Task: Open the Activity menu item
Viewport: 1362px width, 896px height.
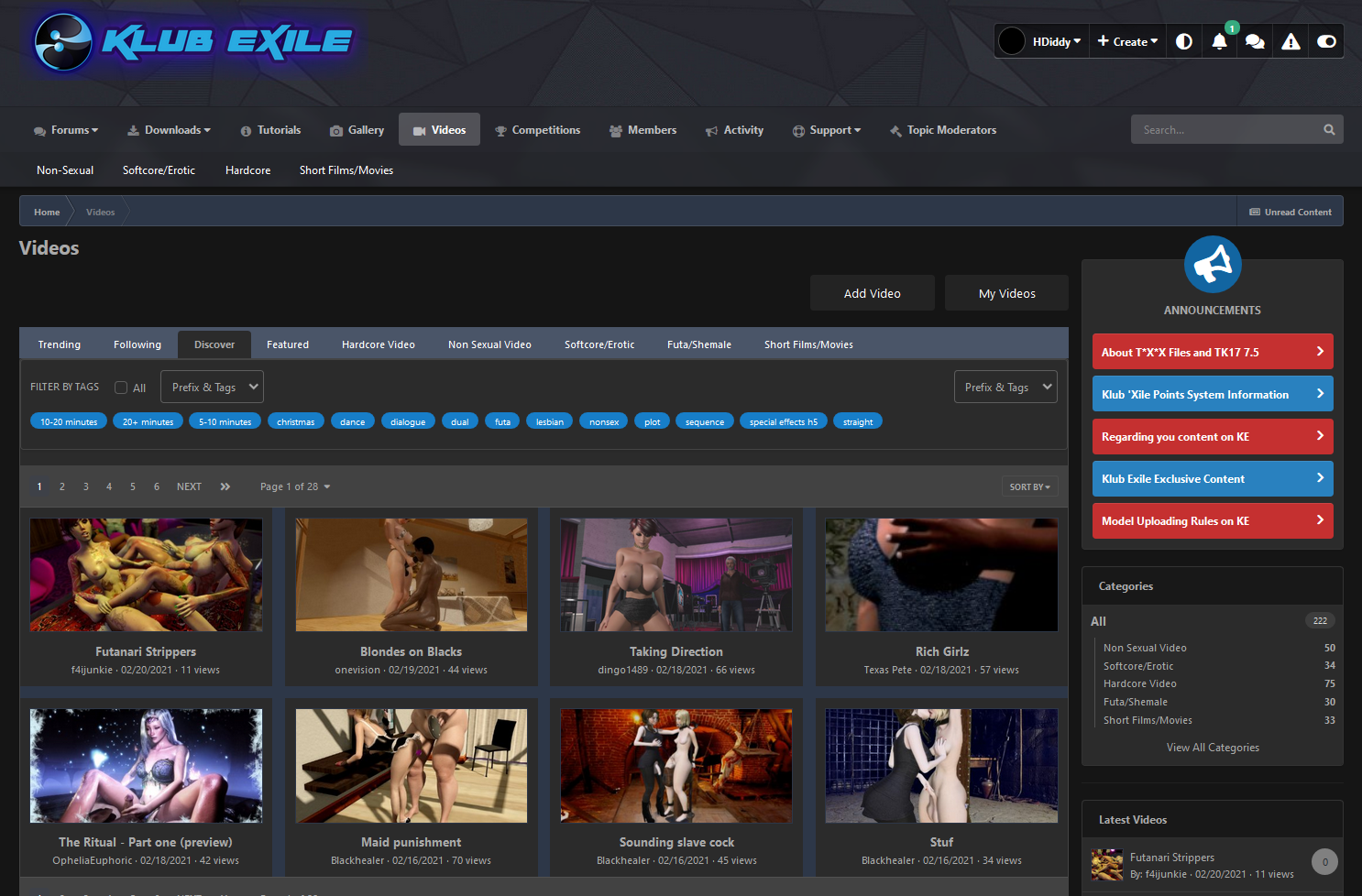Action: 734,130
